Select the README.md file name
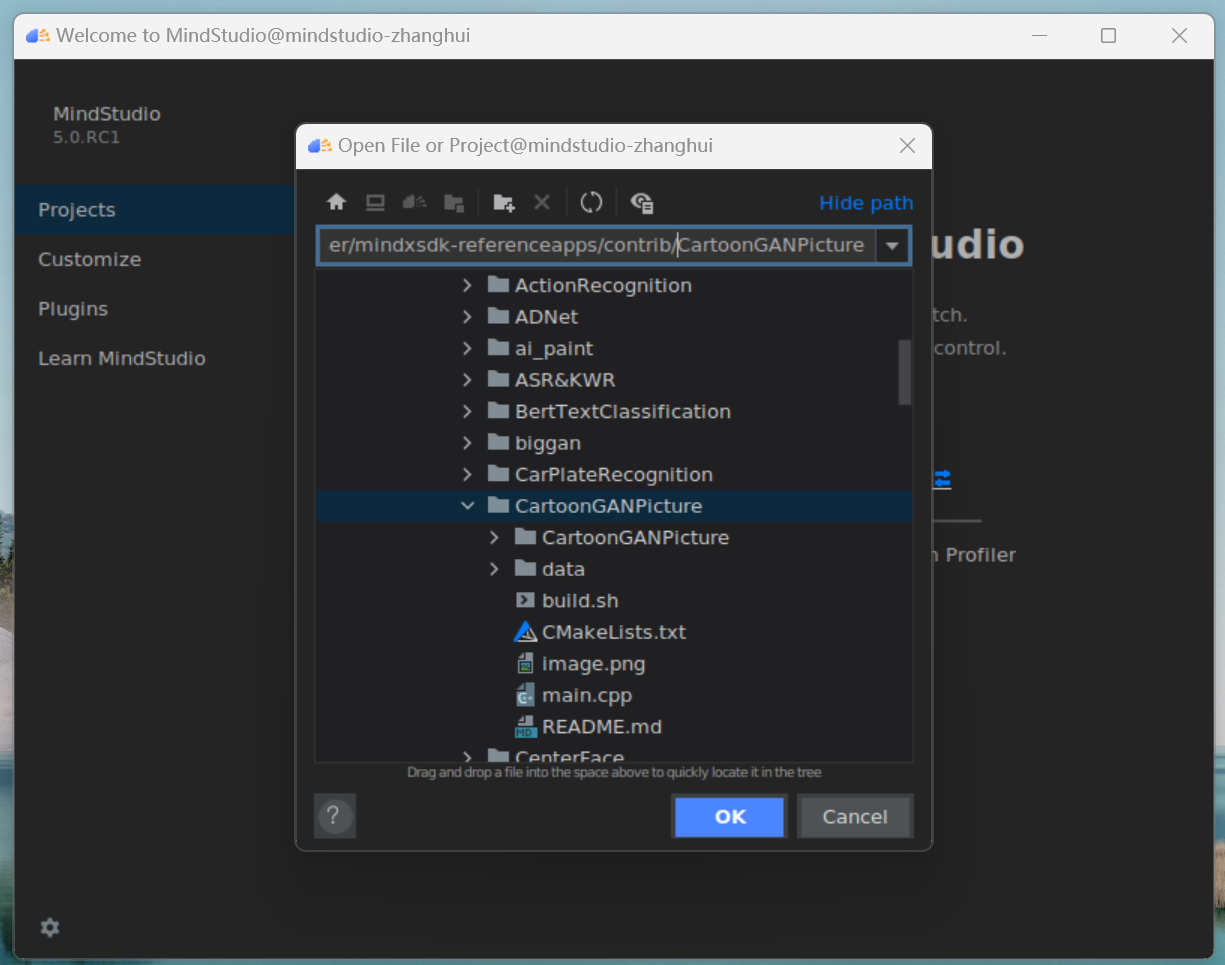1225x965 pixels. 602,727
